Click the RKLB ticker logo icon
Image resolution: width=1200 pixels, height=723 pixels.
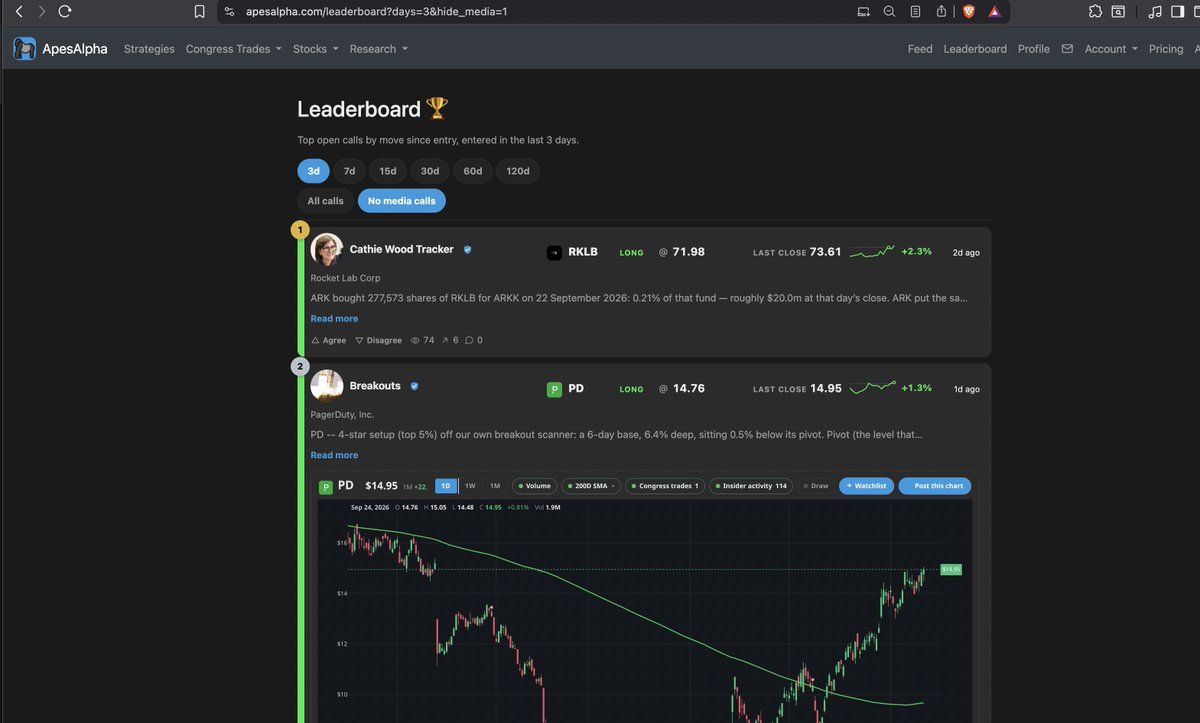pos(554,252)
